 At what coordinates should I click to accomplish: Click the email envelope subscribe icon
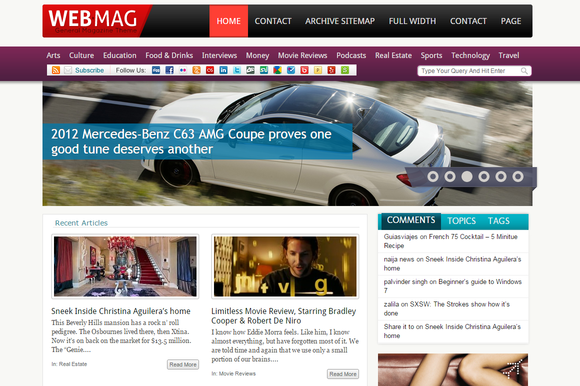tap(68, 70)
